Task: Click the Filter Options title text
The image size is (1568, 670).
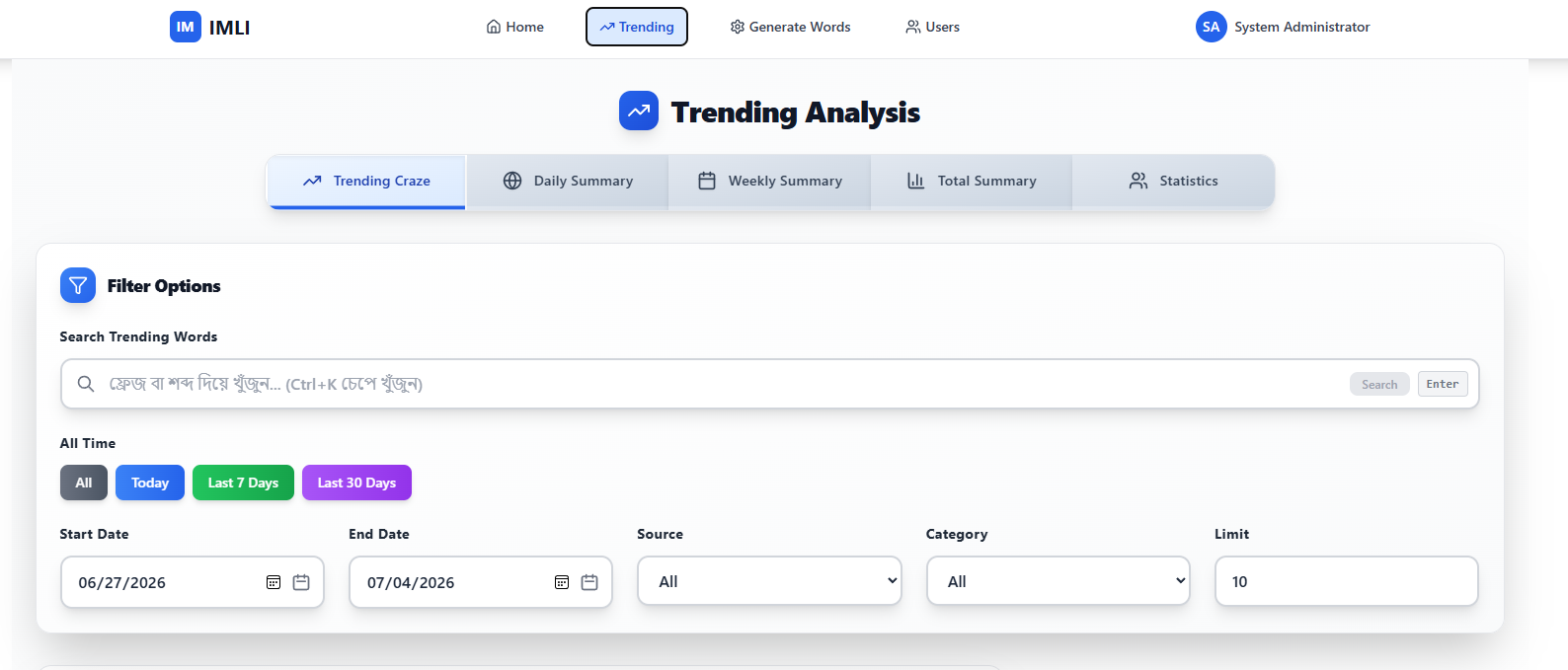Action: click(164, 286)
